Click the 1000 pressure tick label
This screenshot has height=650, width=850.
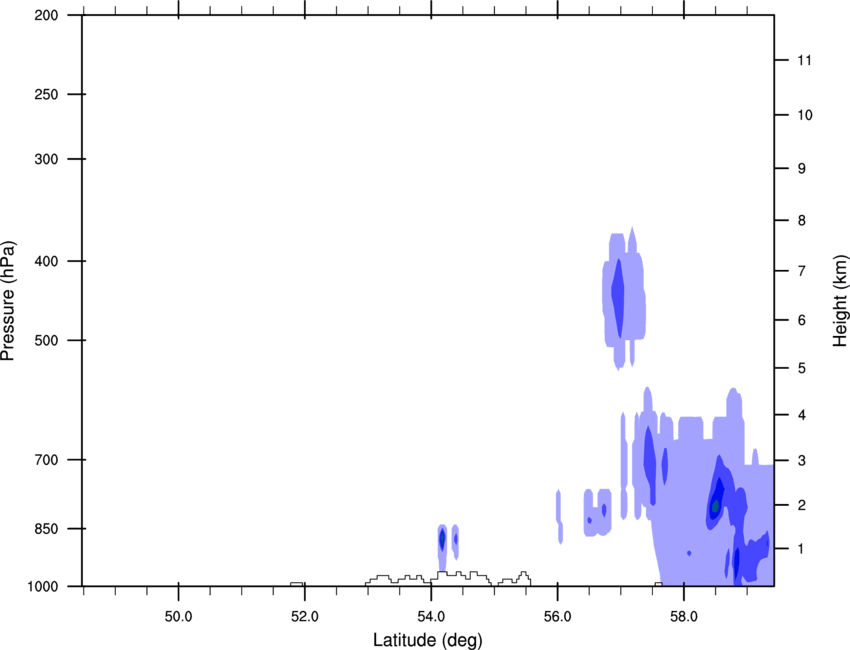43,586
